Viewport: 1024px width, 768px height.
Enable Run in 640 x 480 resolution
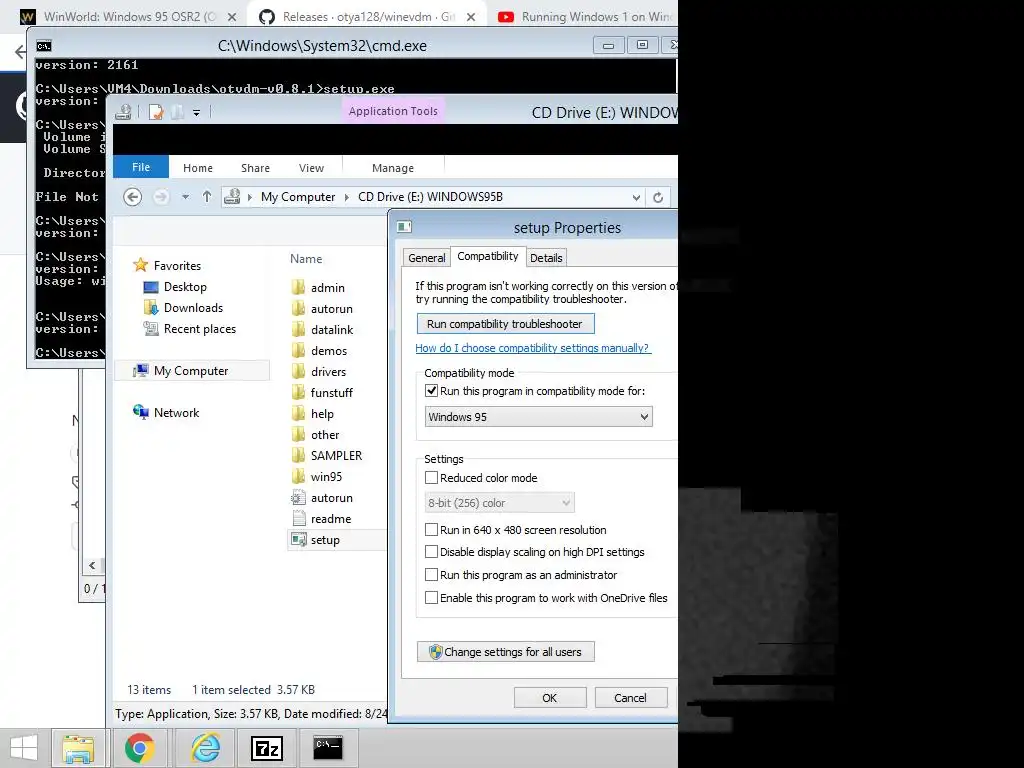pos(431,530)
